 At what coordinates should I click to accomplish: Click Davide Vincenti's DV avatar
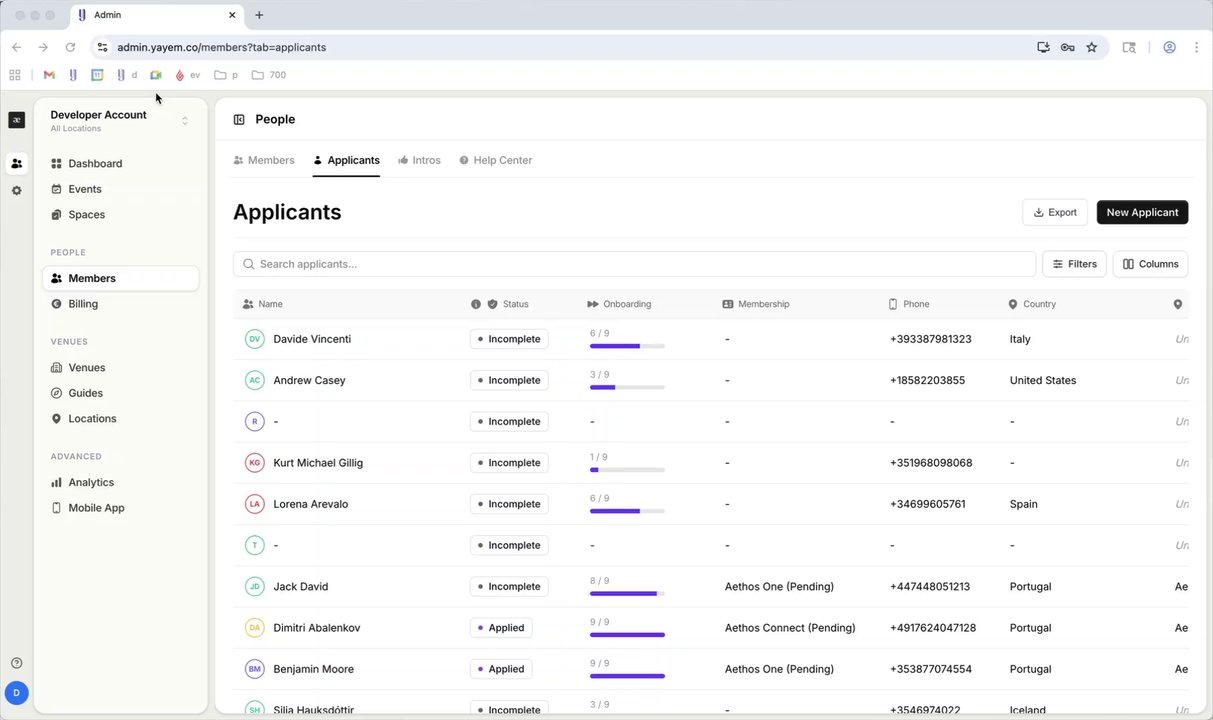(x=255, y=339)
